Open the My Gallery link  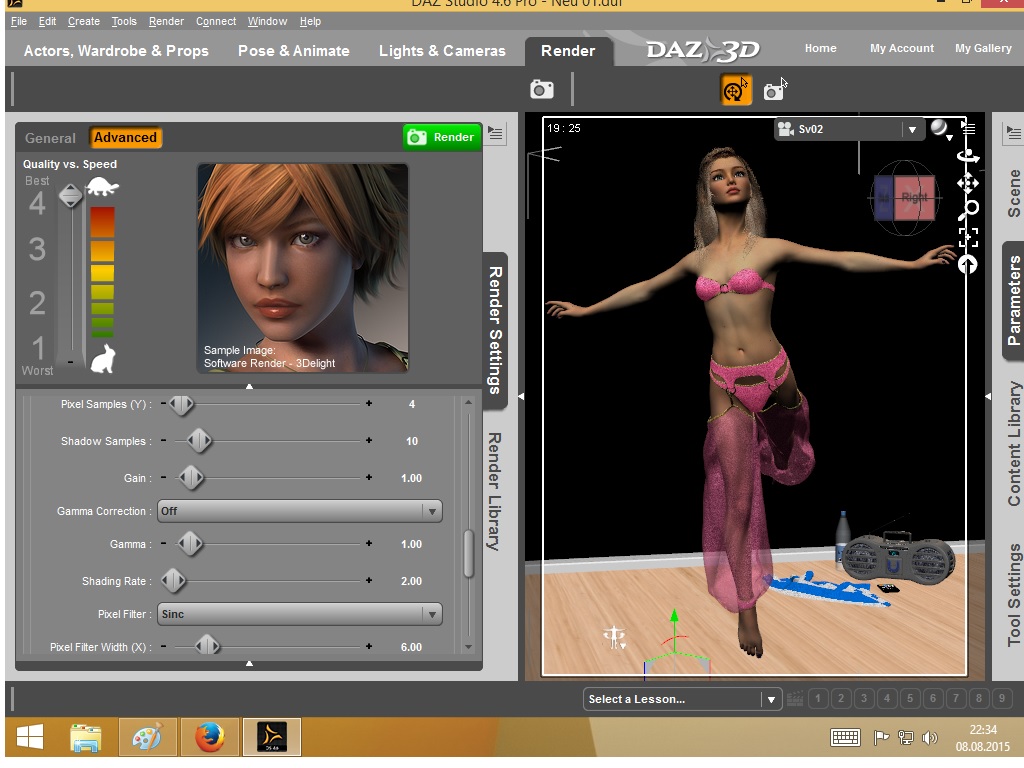pyautogui.click(x=983, y=48)
